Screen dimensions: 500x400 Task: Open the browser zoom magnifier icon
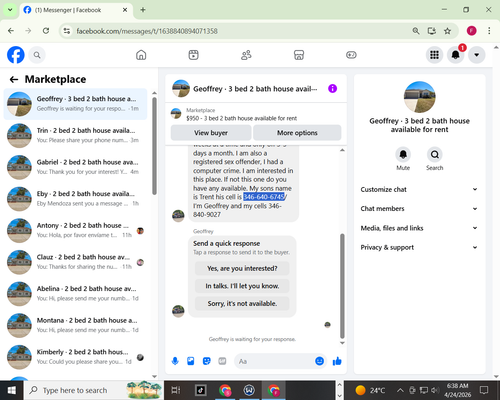point(416,31)
